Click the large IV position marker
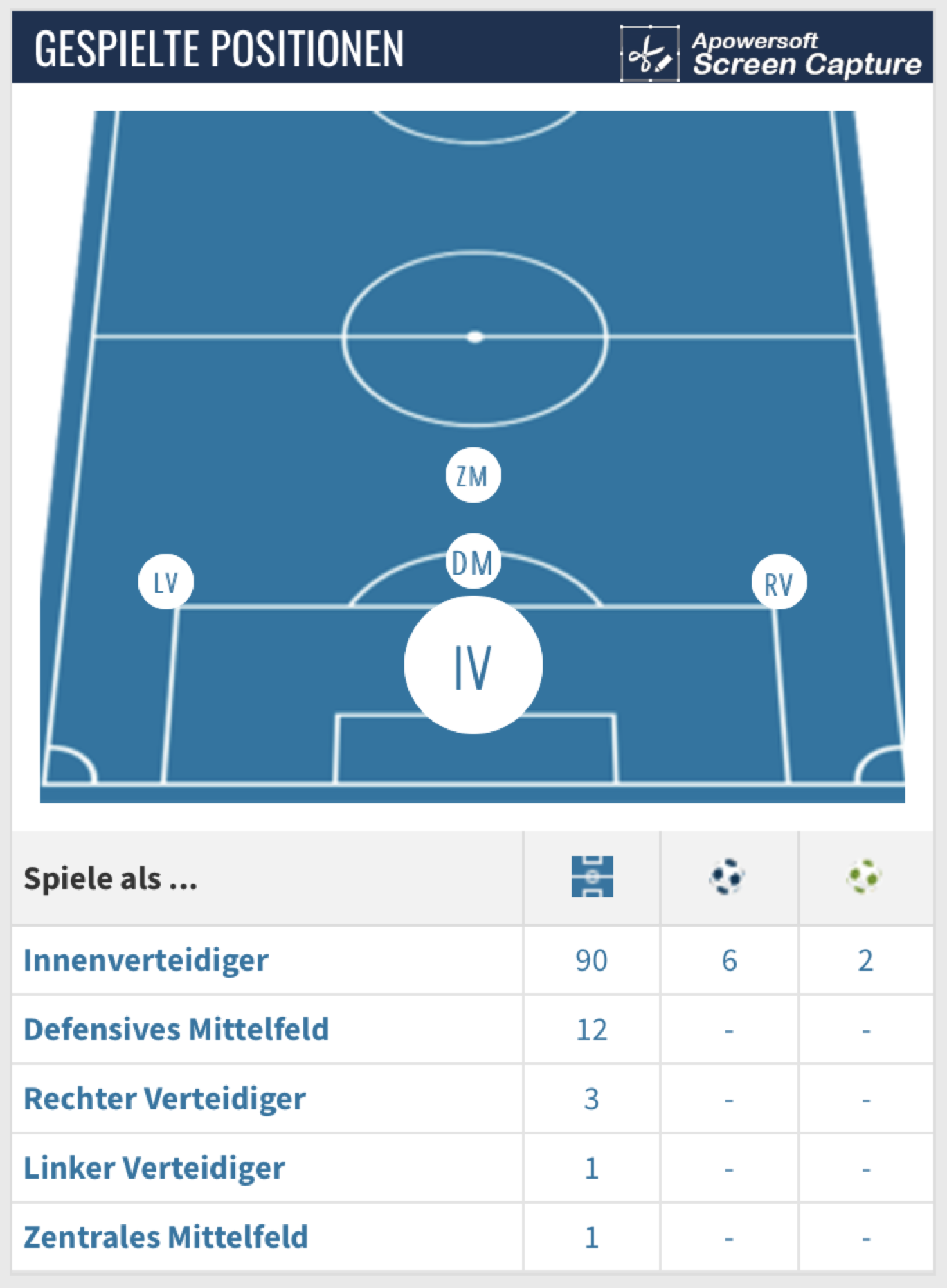This screenshot has width=947, height=1288. point(473,665)
